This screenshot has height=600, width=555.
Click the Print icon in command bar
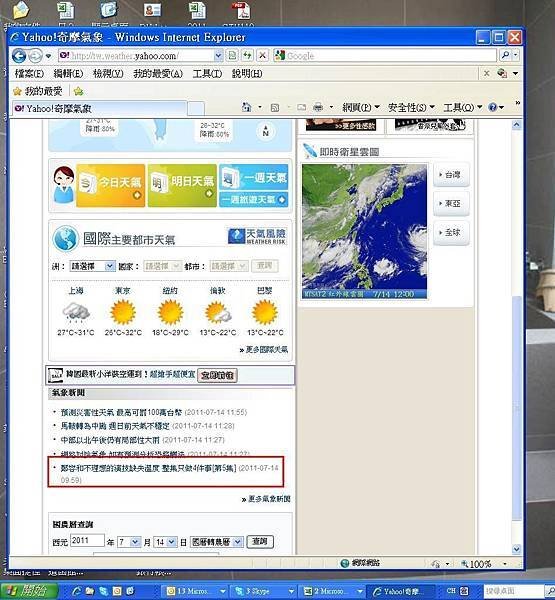[x=318, y=108]
